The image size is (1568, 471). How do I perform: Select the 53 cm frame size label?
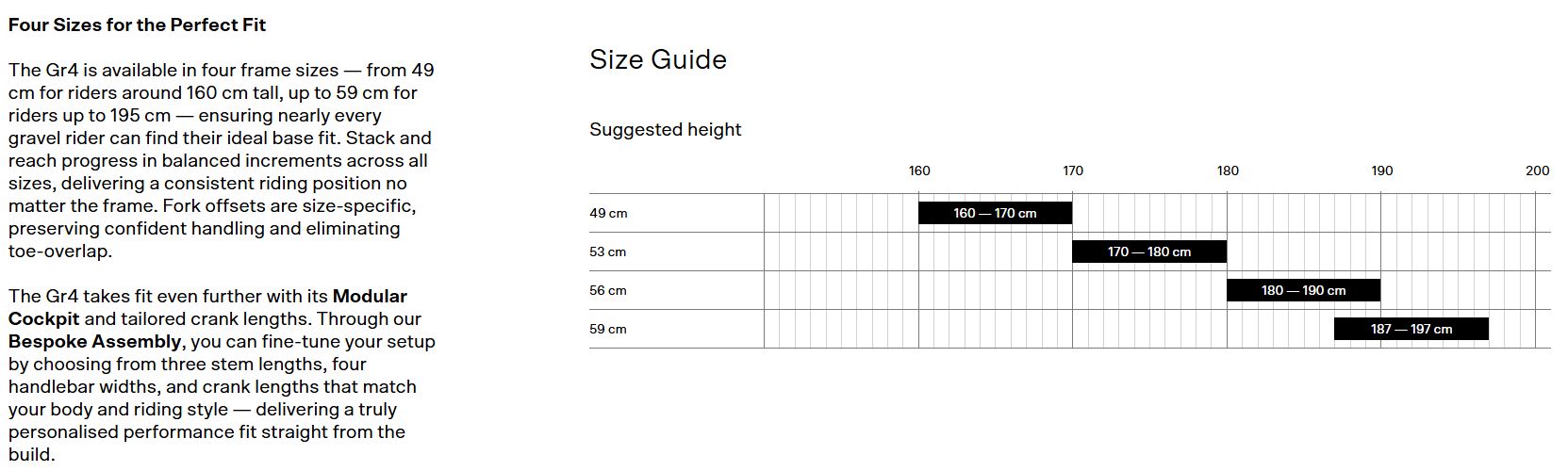(x=608, y=252)
